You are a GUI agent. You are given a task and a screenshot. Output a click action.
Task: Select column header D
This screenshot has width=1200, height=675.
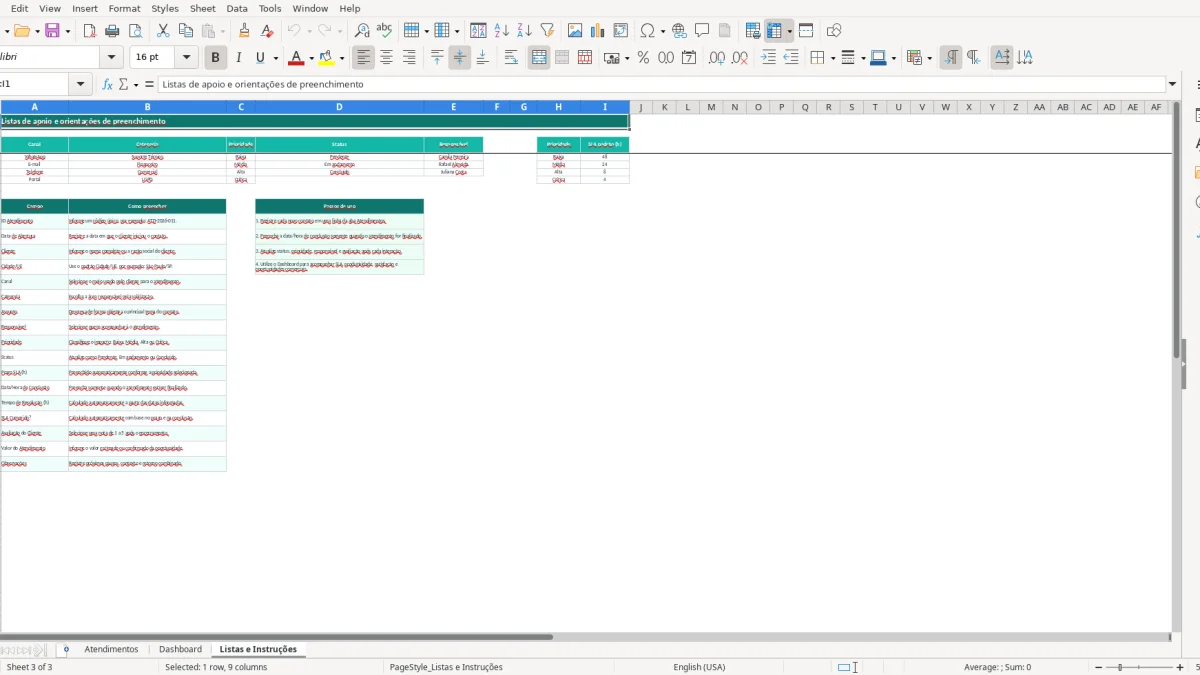[339, 107]
